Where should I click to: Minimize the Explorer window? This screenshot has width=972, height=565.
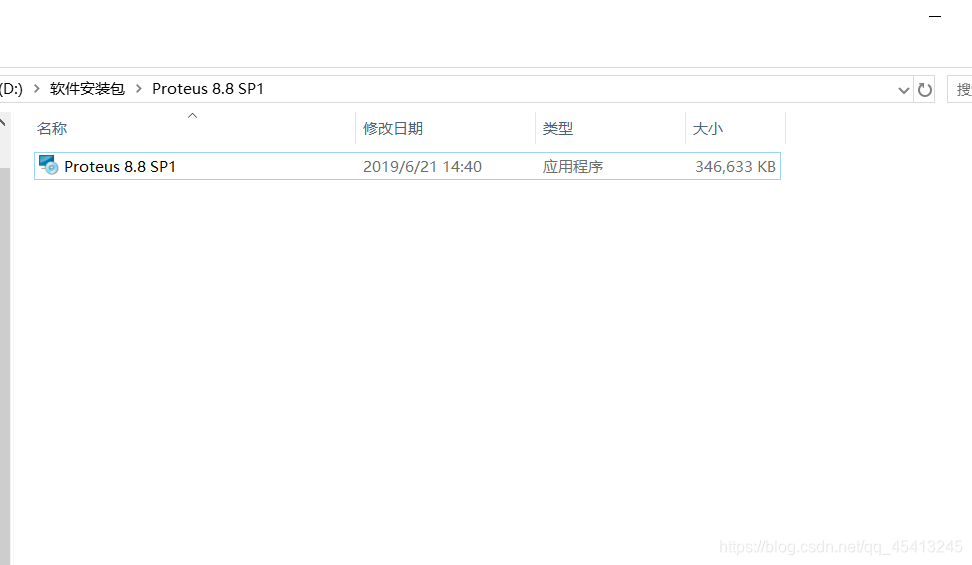(935, 16)
